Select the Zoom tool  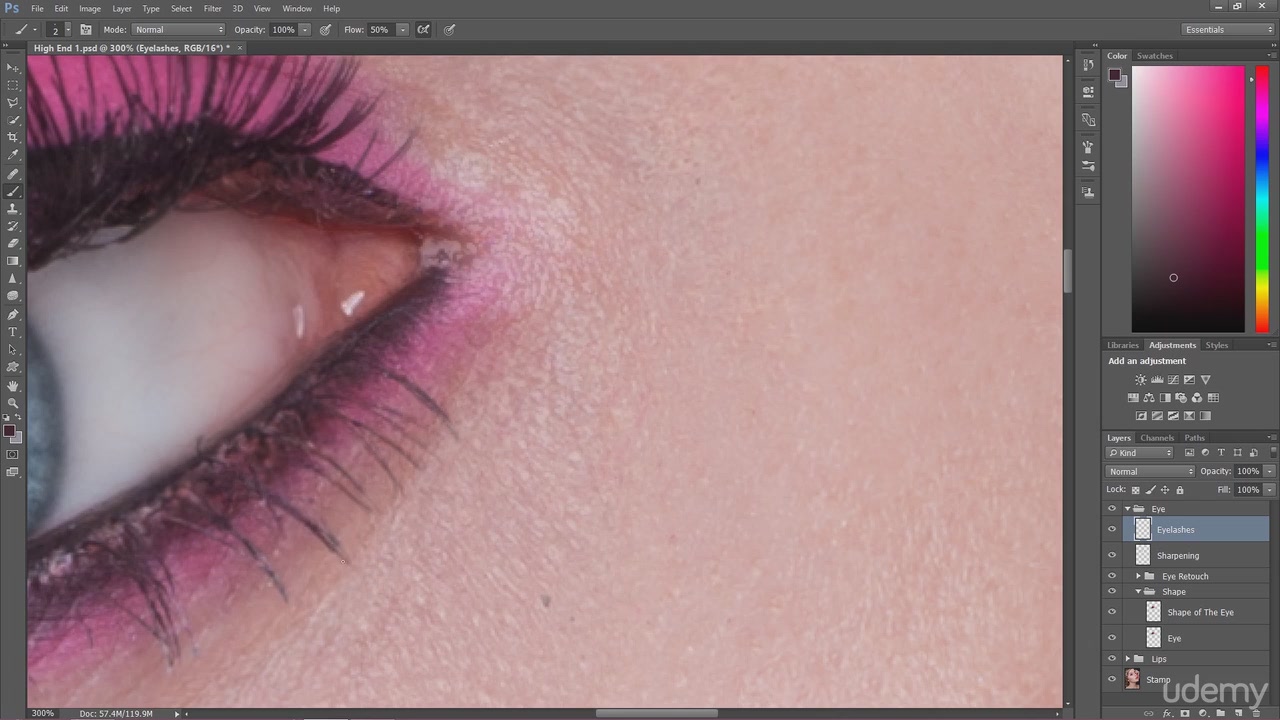click(x=13, y=403)
